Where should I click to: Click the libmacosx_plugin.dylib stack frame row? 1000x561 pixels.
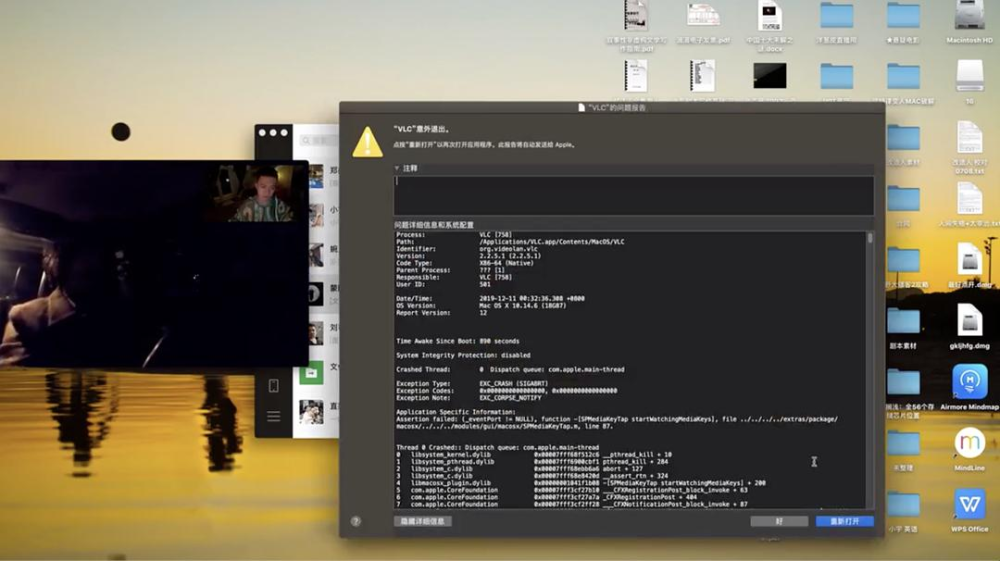tap(580, 483)
